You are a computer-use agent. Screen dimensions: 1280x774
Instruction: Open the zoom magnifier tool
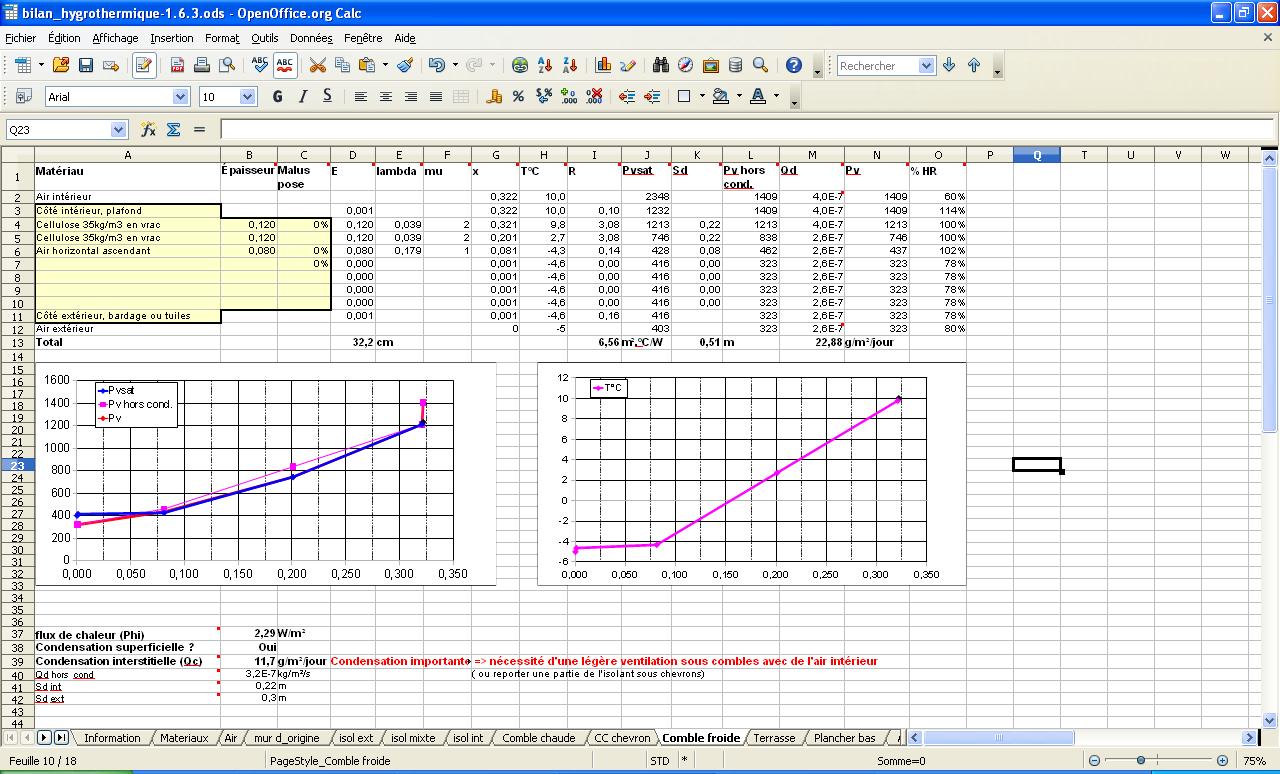pos(760,65)
